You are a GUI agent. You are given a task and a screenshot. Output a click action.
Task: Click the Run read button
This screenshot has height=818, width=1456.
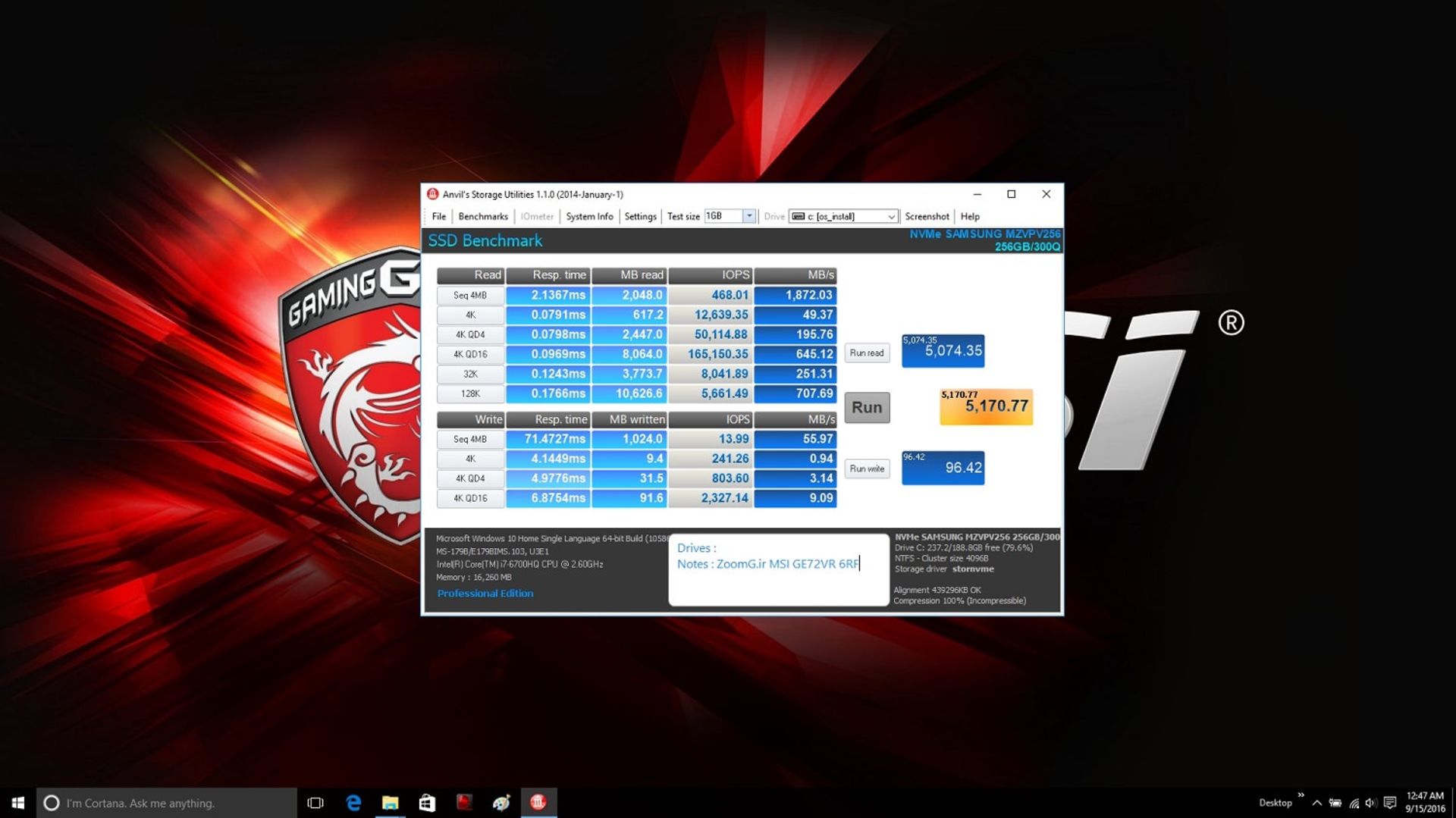pos(867,353)
